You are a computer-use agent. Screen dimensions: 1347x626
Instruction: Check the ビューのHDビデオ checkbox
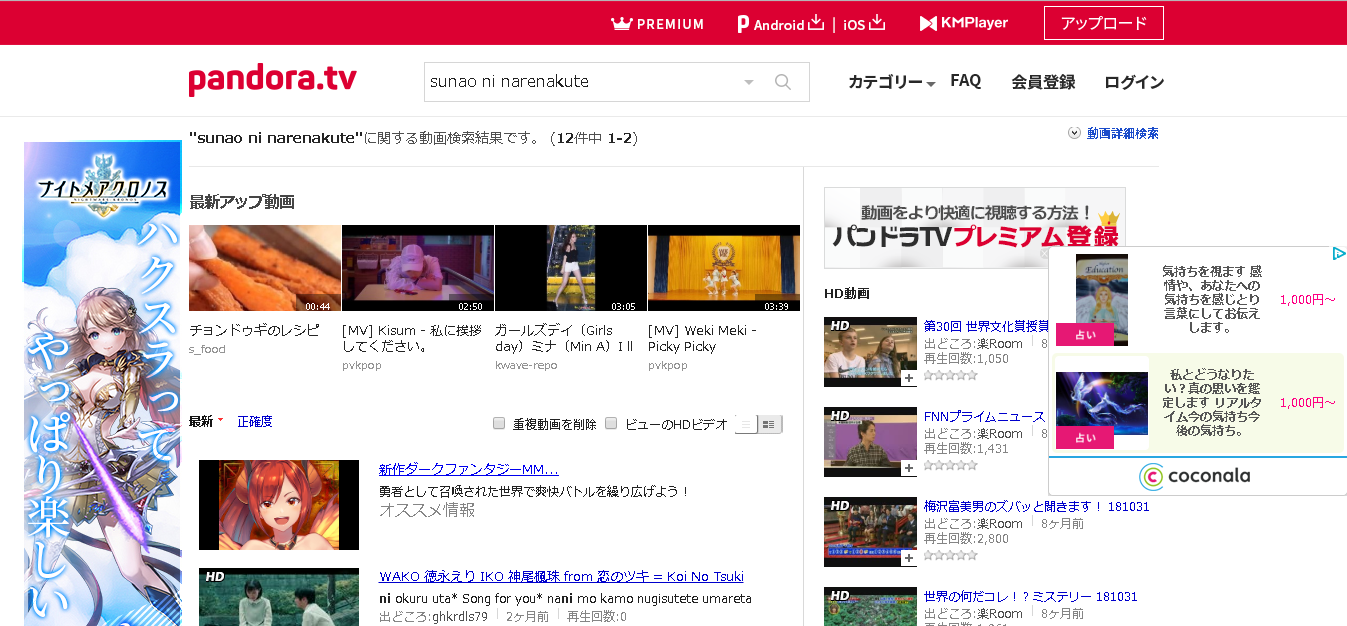coord(611,424)
